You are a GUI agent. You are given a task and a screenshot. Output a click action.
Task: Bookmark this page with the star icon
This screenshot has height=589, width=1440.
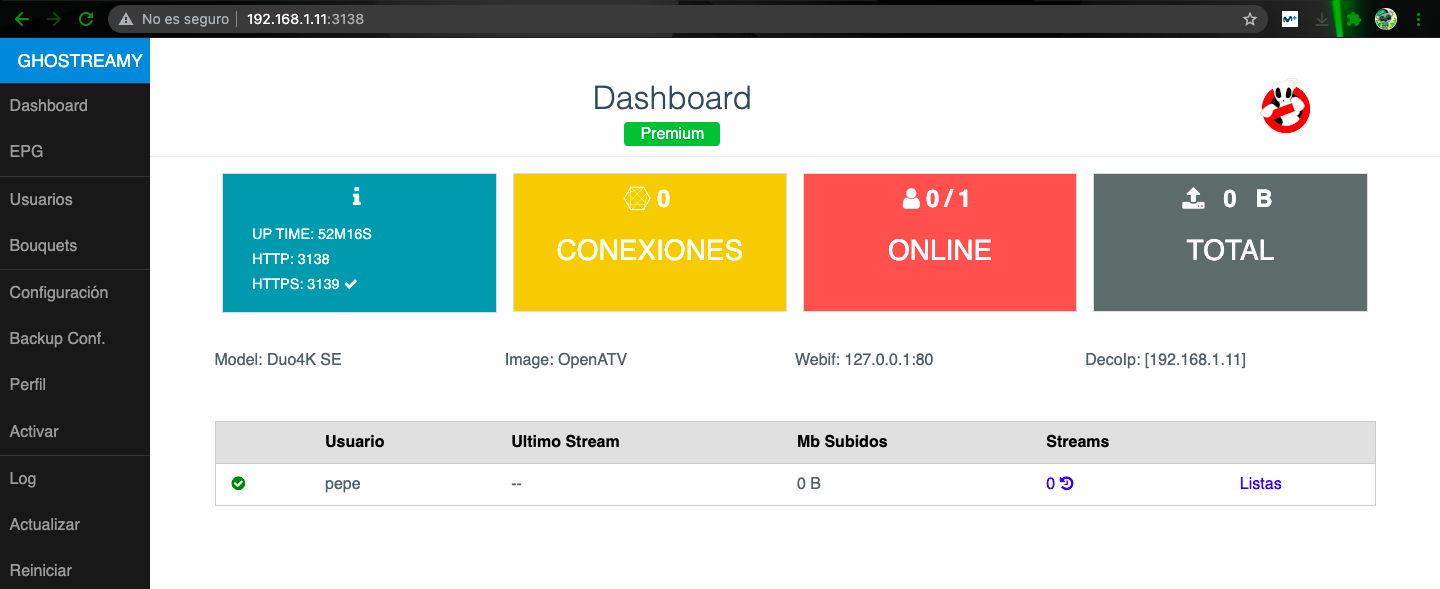[1249, 19]
